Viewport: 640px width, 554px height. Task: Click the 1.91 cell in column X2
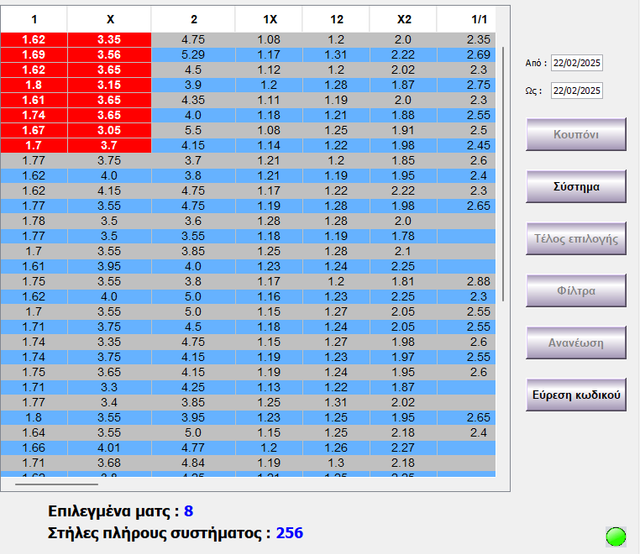coord(403,130)
